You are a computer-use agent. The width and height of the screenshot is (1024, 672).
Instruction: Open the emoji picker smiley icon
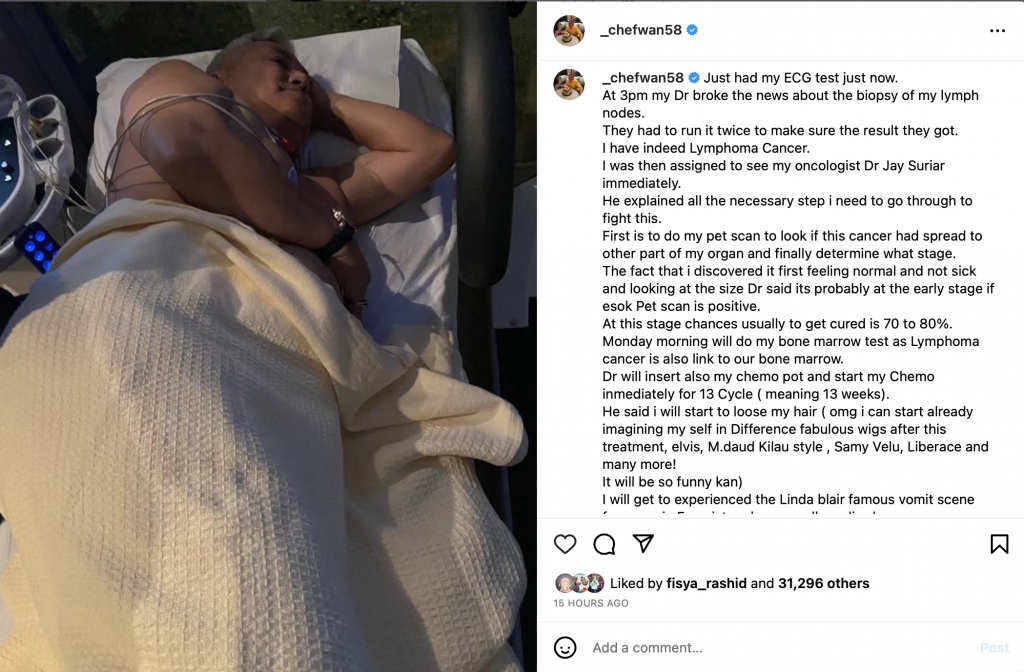tap(565, 648)
